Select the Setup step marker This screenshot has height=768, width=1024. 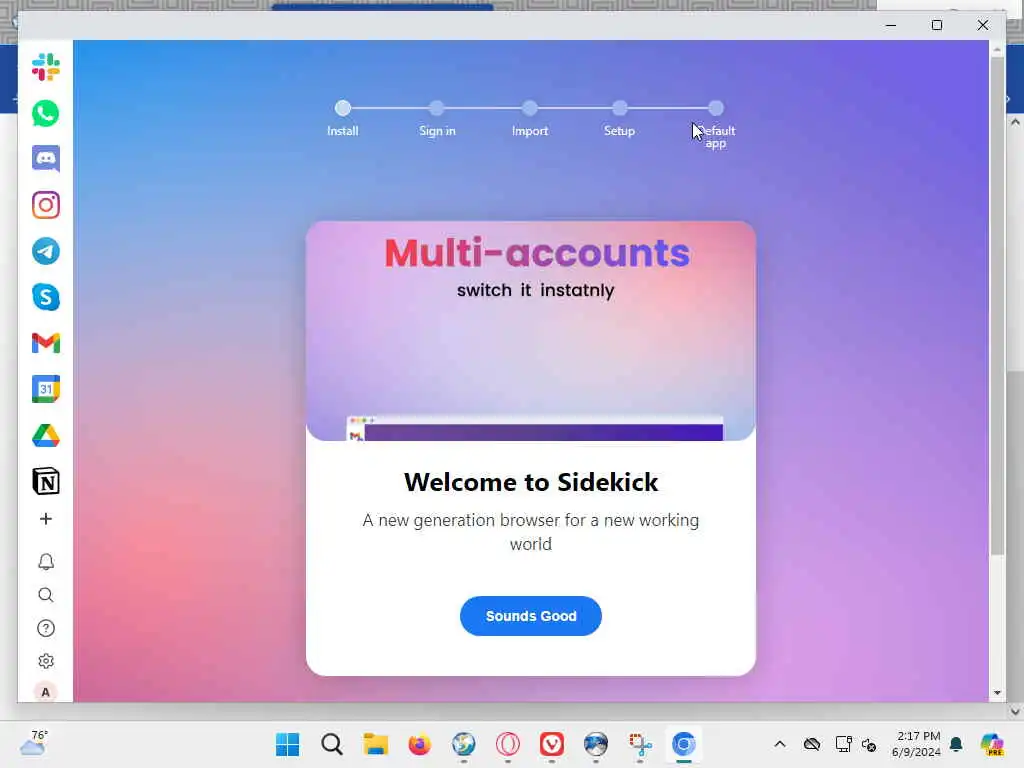pyautogui.click(x=620, y=108)
